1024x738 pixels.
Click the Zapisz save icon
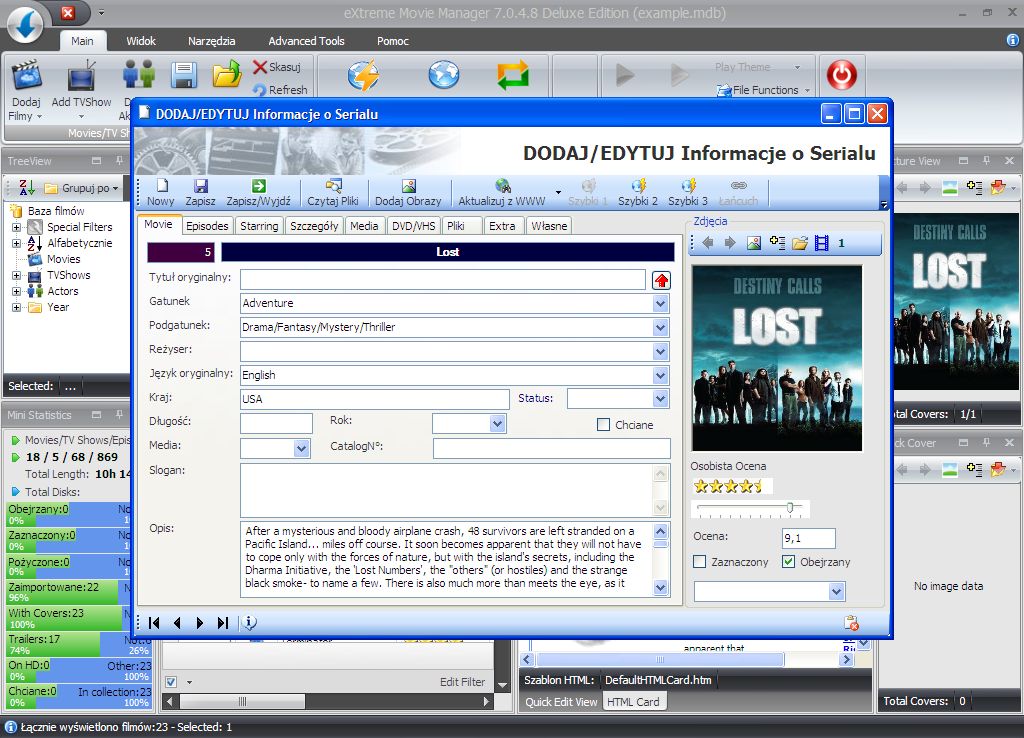click(200, 186)
